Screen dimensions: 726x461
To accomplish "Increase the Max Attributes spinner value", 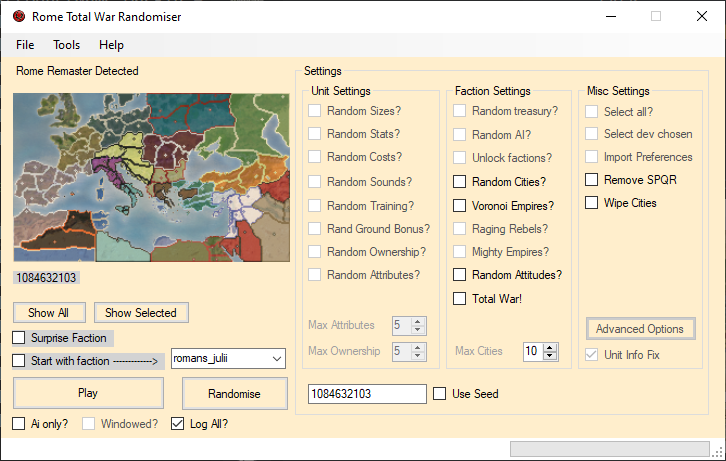I will click(x=418, y=322).
